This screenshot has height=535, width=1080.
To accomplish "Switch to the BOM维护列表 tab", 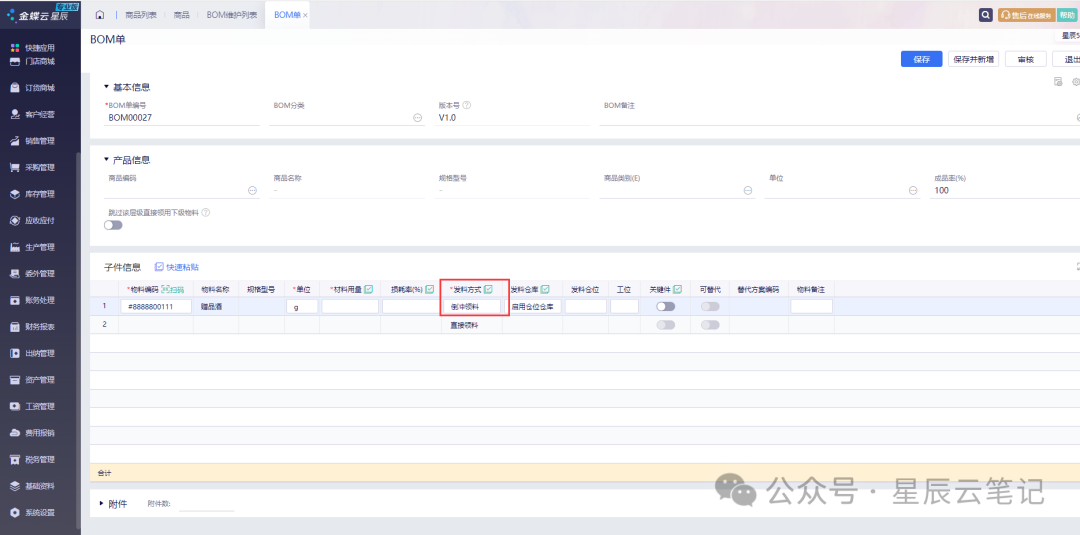I will point(231,15).
